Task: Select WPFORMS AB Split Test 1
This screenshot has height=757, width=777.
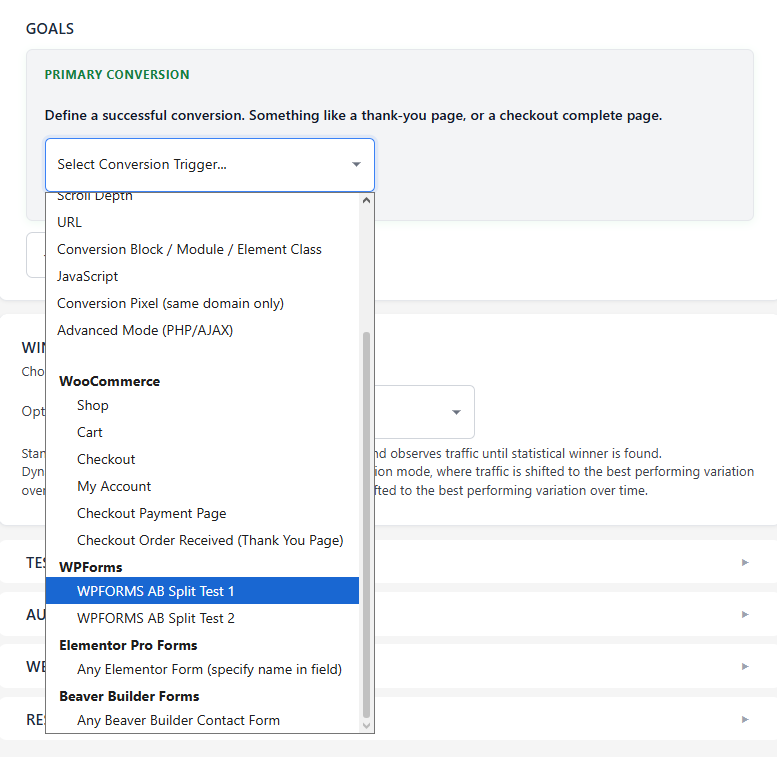Action: tap(202, 591)
